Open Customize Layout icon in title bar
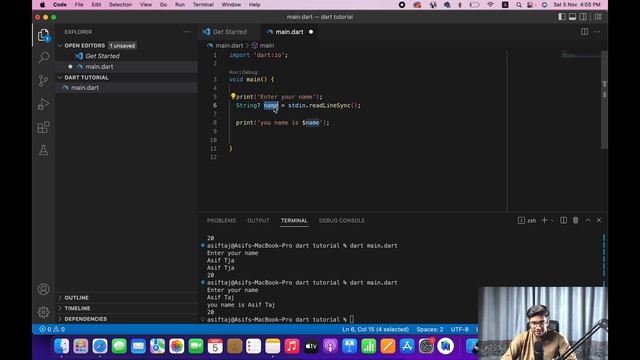This screenshot has height=360, width=640. coord(598,17)
